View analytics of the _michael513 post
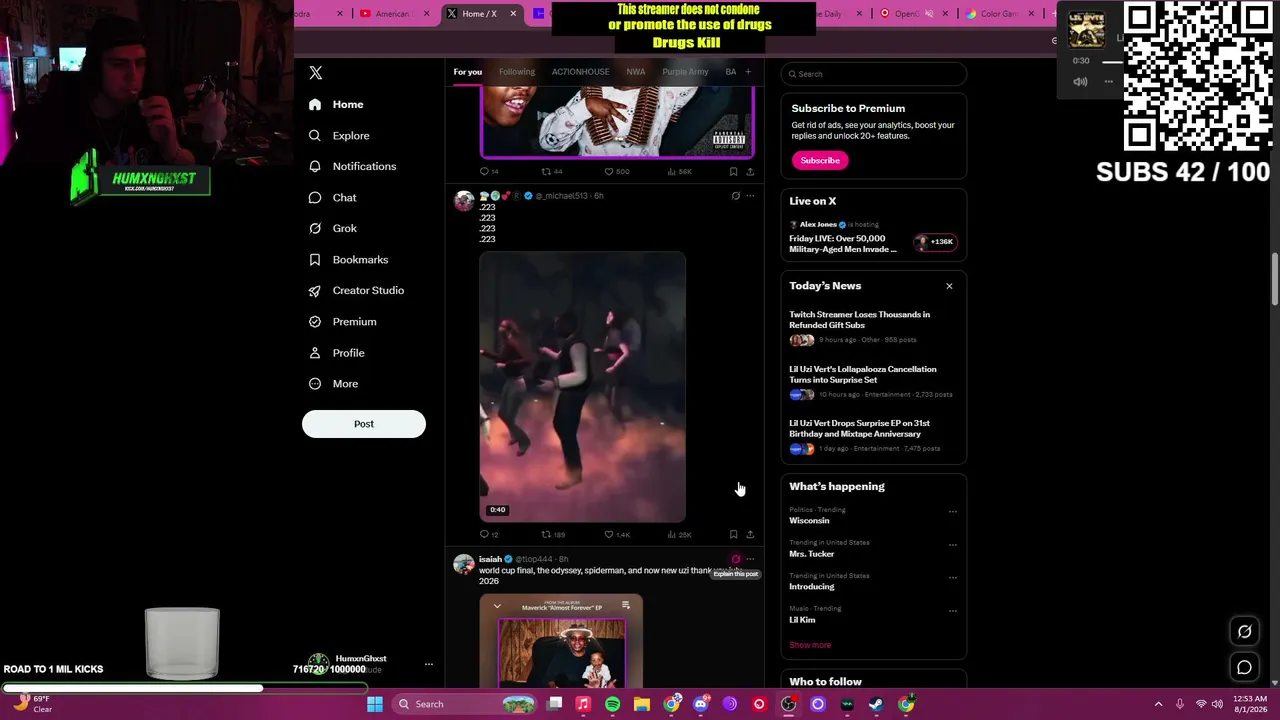Image resolution: width=1280 pixels, height=720 pixels. click(679, 534)
